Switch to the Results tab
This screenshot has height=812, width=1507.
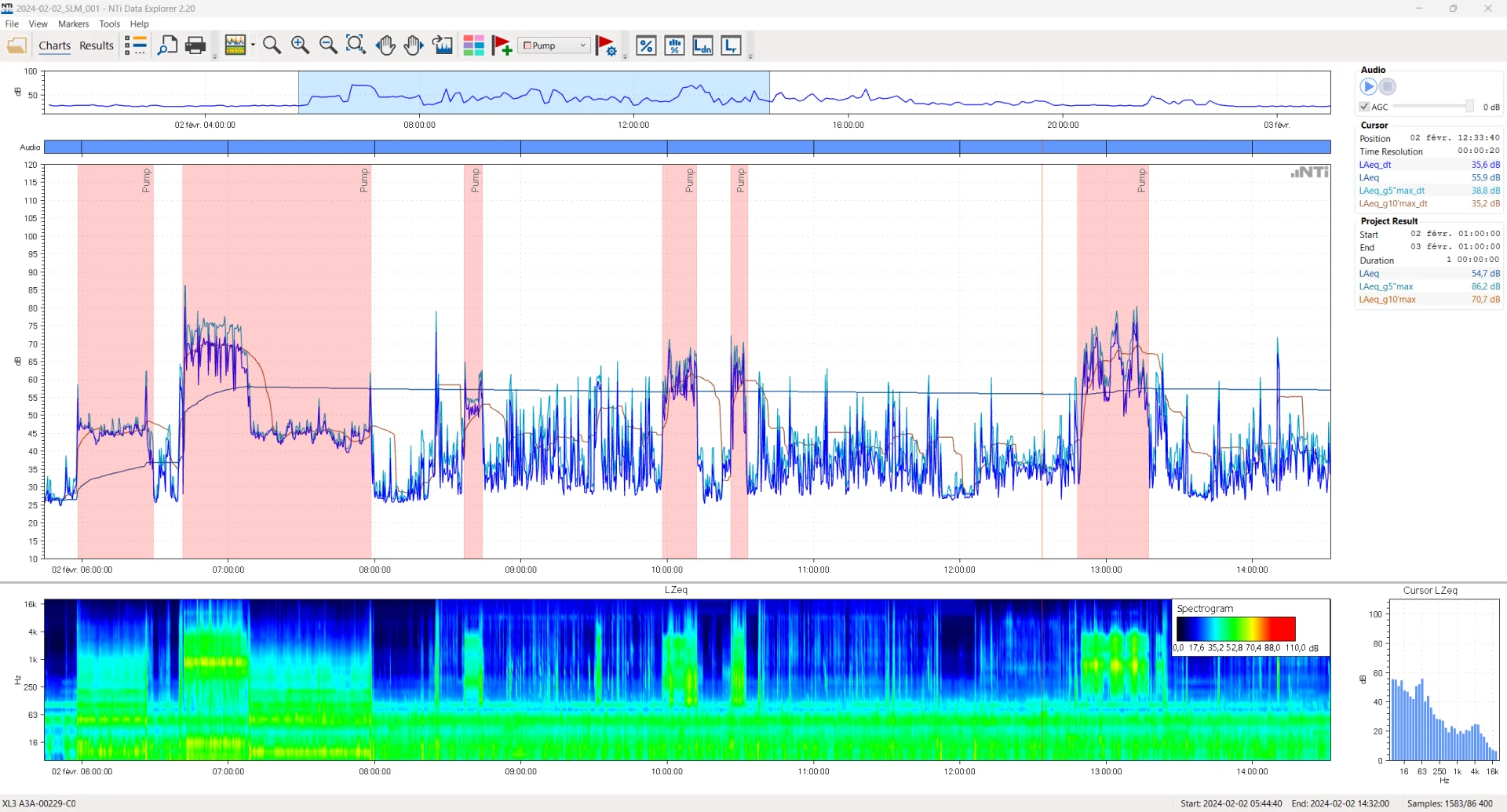[x=96, y=46]
